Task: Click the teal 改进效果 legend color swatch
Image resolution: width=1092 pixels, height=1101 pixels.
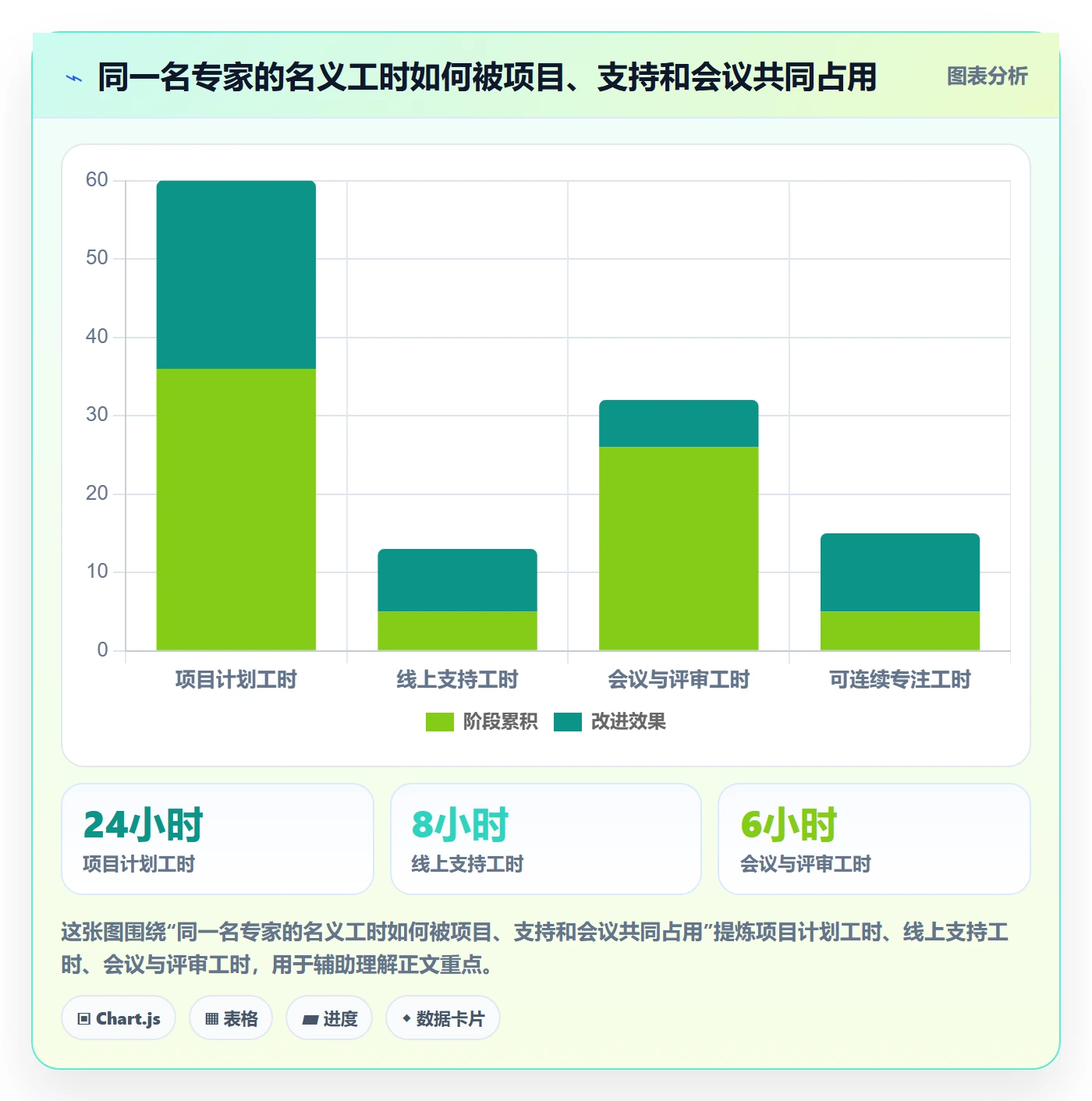Action: click(x=568, y=722)
